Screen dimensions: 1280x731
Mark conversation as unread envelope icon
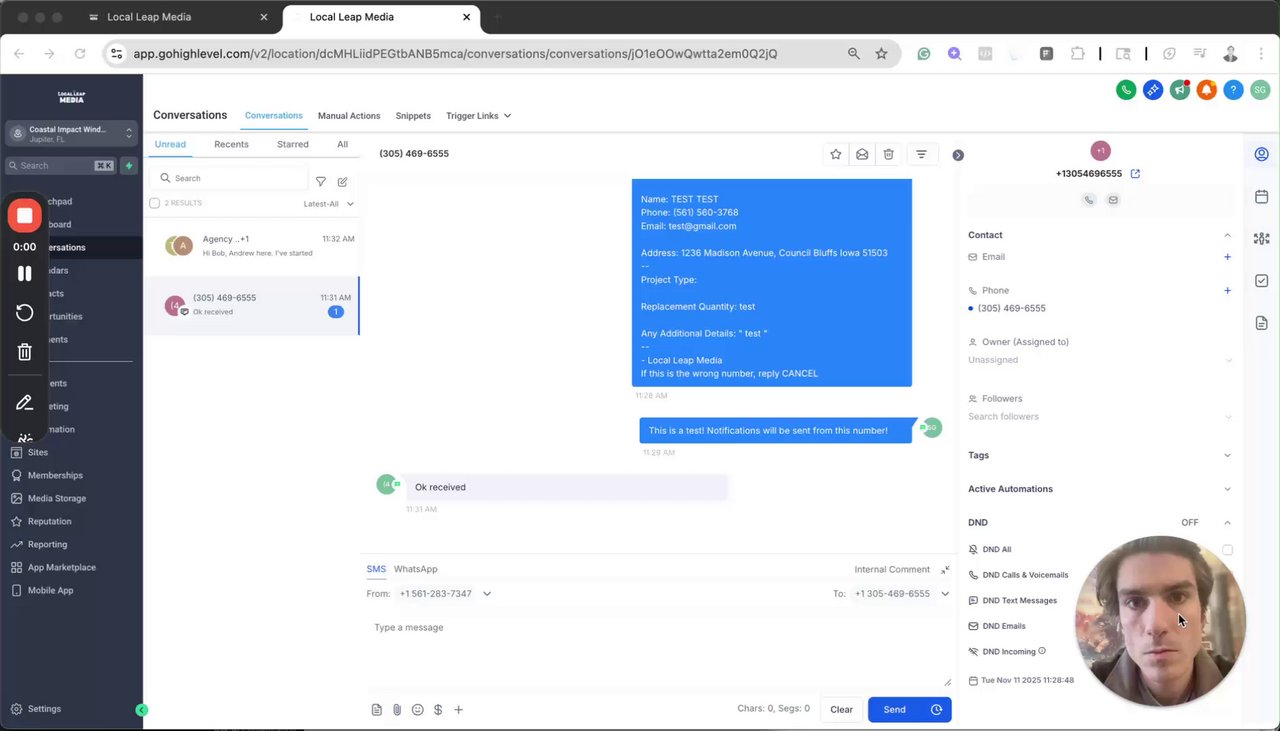tap(862, 154)
